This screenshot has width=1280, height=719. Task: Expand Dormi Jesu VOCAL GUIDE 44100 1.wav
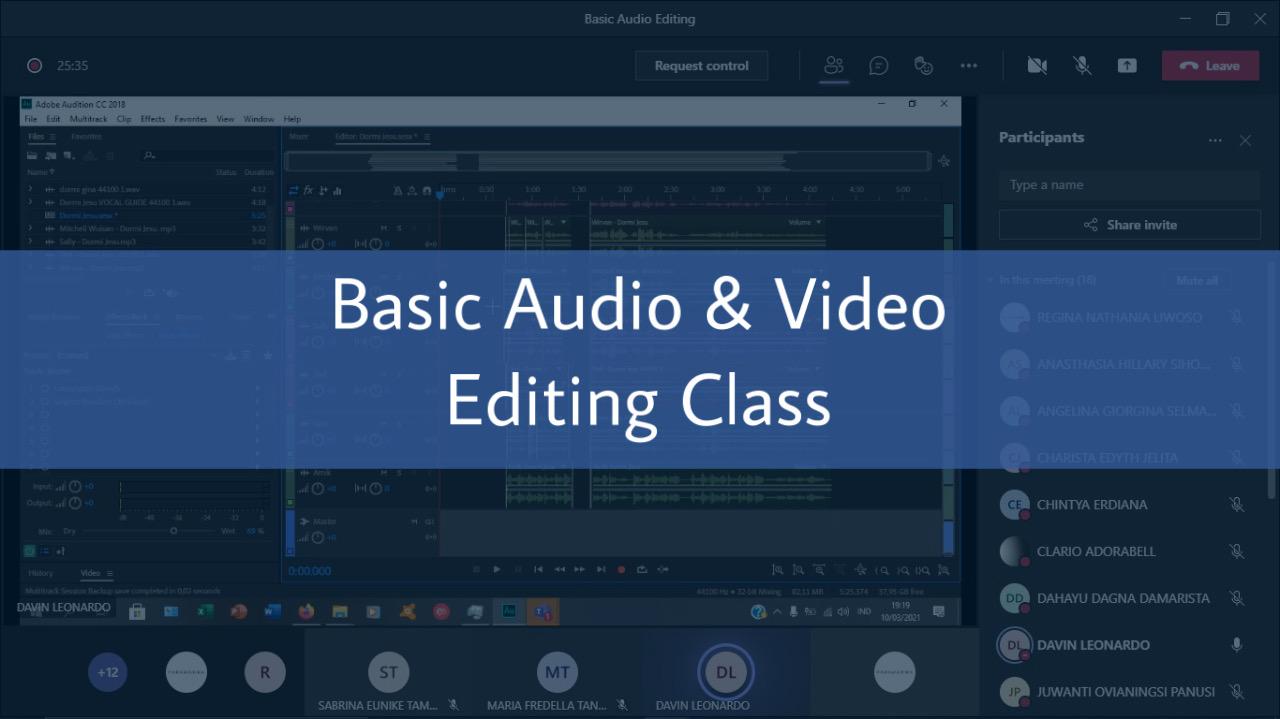tap(30, 202)
